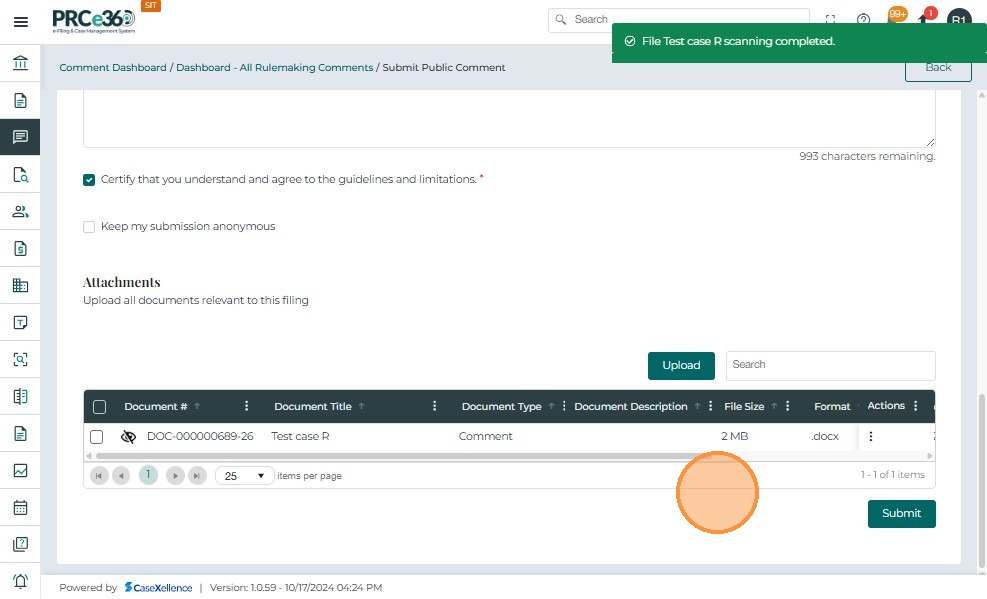This screenshot has width=987, height=599.
Task: Open the institution building sidebar icon
Action: point(20,63)
